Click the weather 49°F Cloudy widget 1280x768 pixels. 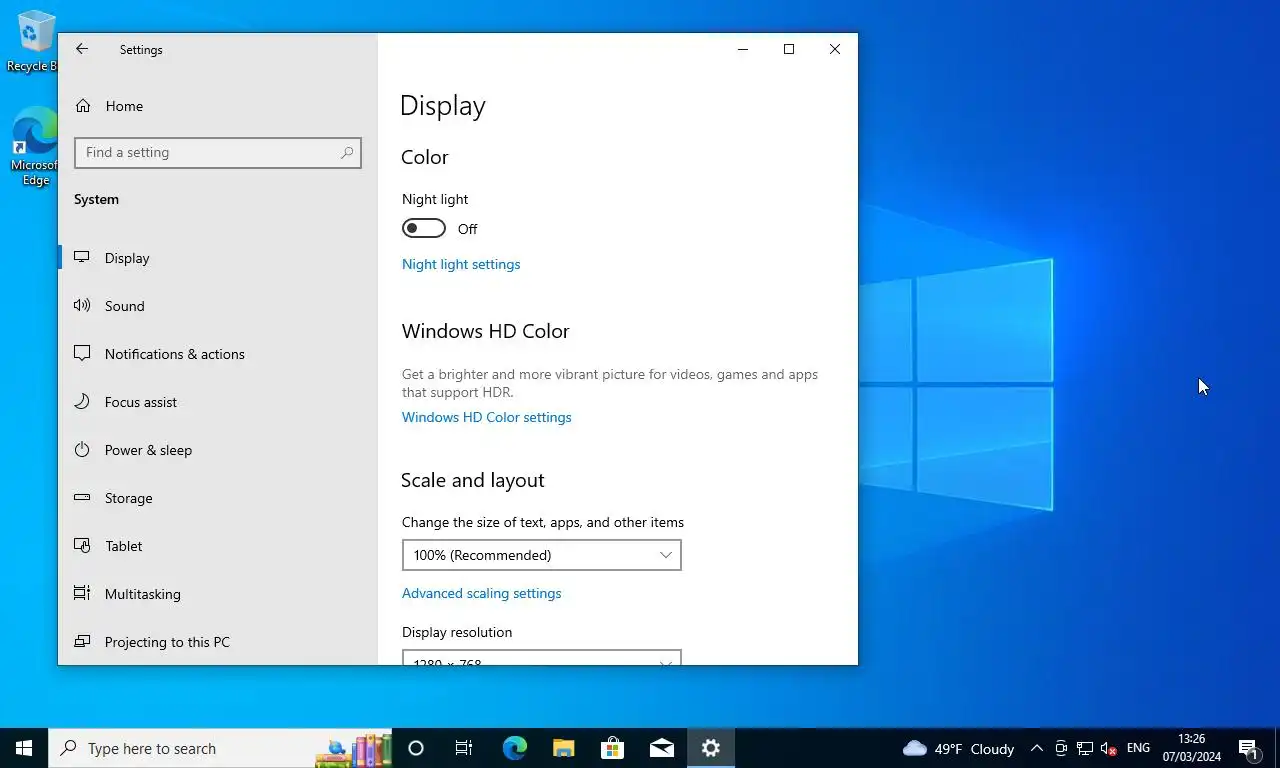tap(958, 748)
